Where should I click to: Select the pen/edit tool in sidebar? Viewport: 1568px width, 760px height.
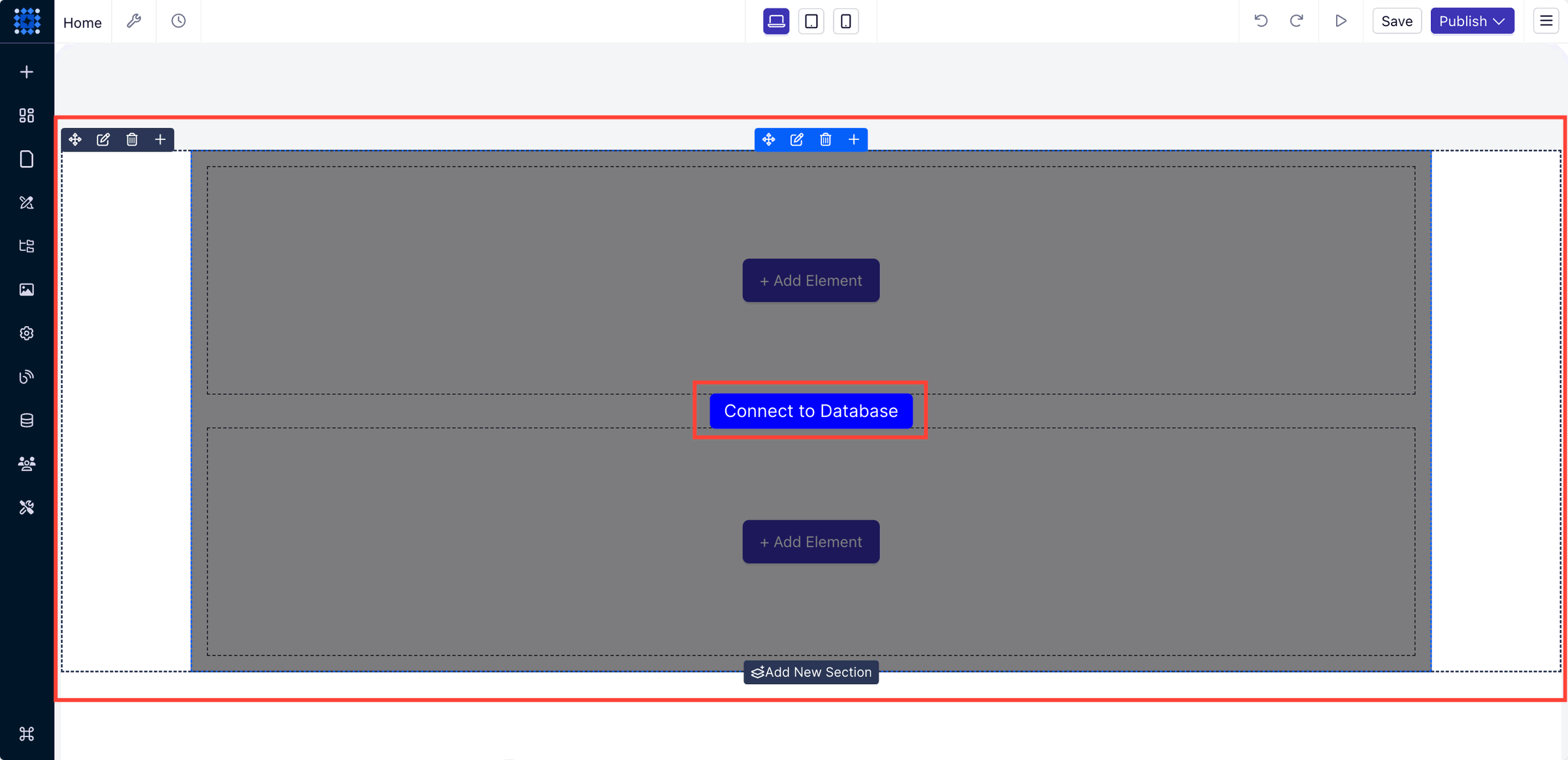tap(27, 202)
